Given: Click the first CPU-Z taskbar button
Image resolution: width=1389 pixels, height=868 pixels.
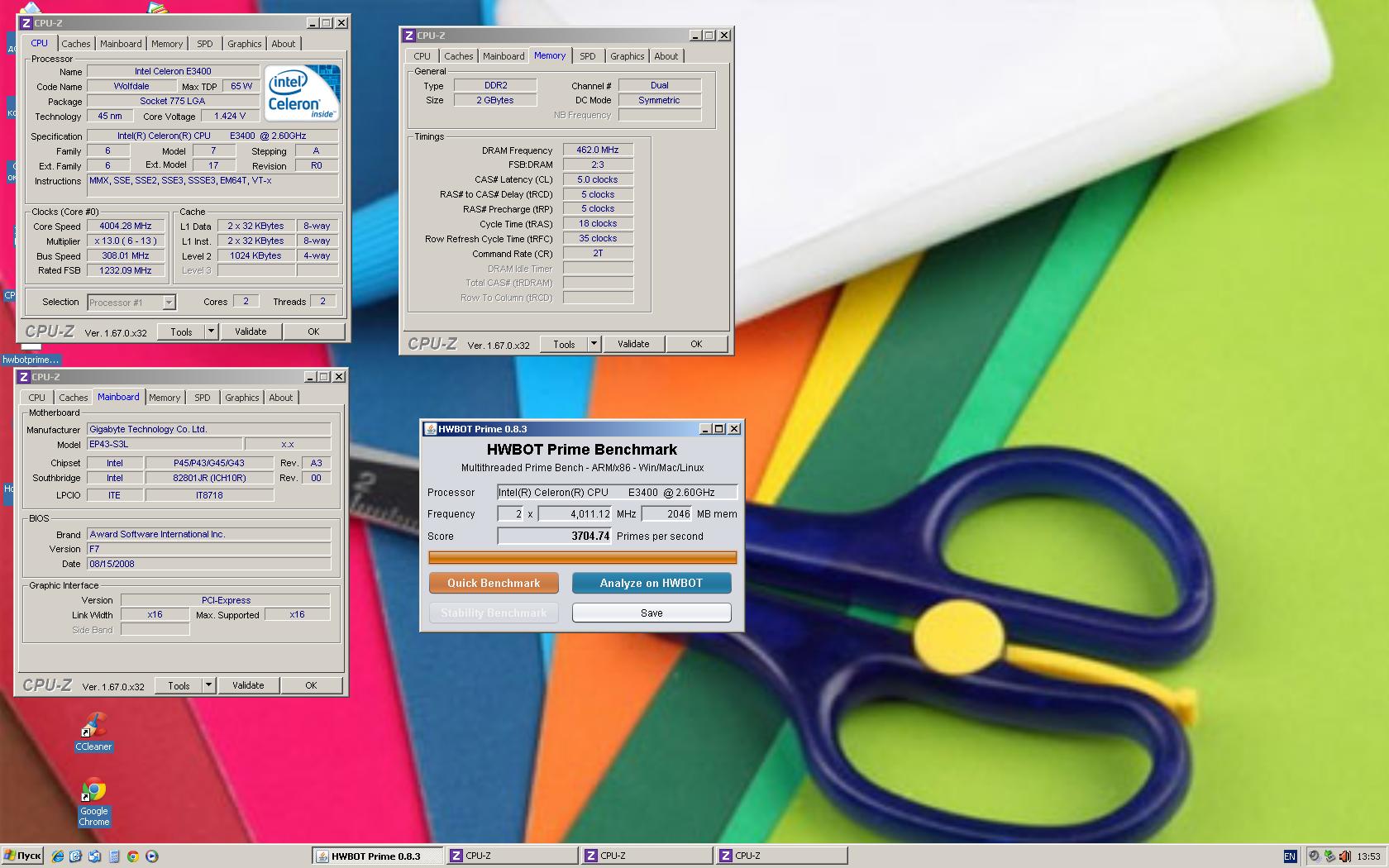Looking at the screenshot, I should tap(513, 856).
